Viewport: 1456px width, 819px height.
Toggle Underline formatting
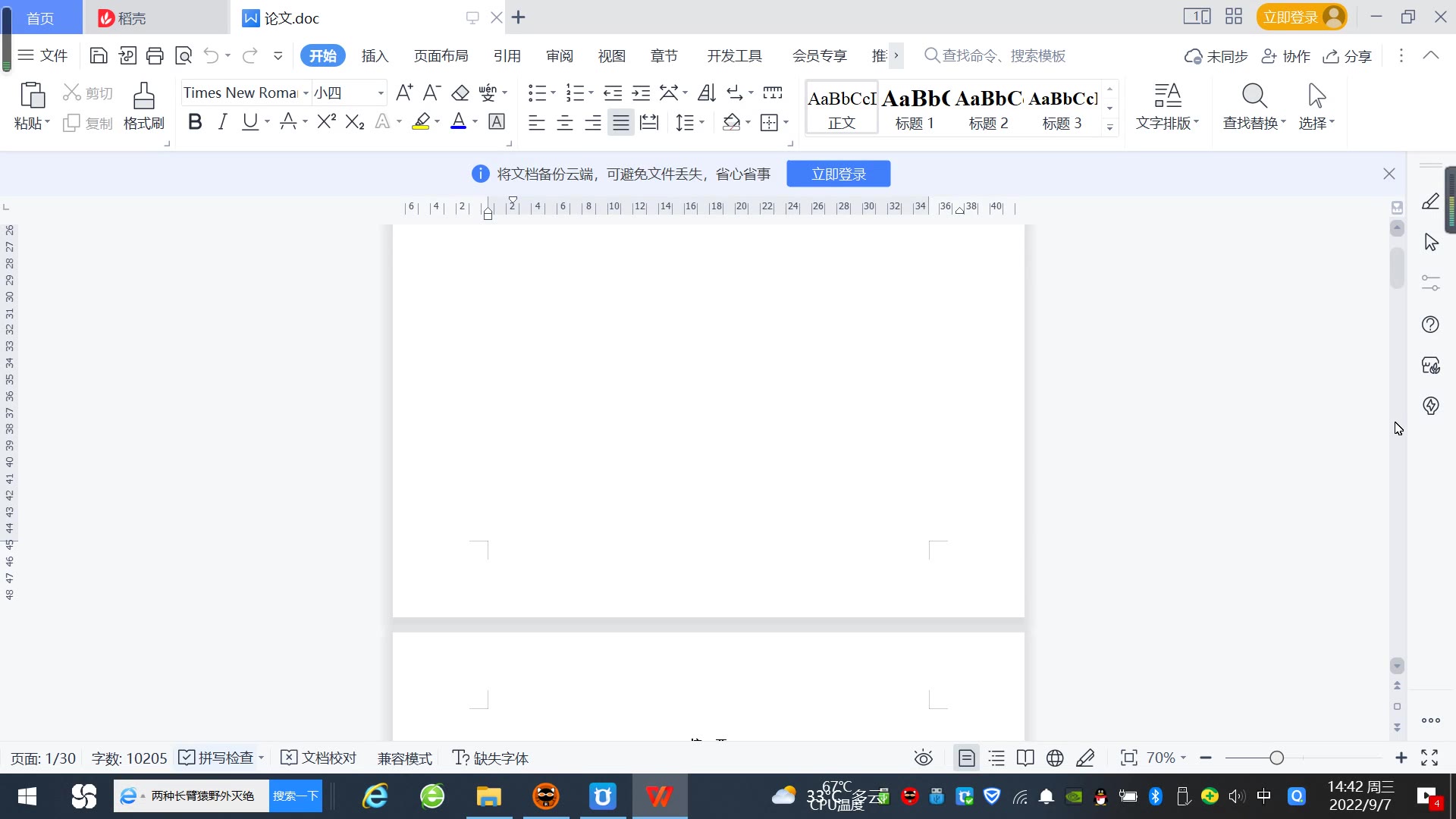[x=249, y=121]
